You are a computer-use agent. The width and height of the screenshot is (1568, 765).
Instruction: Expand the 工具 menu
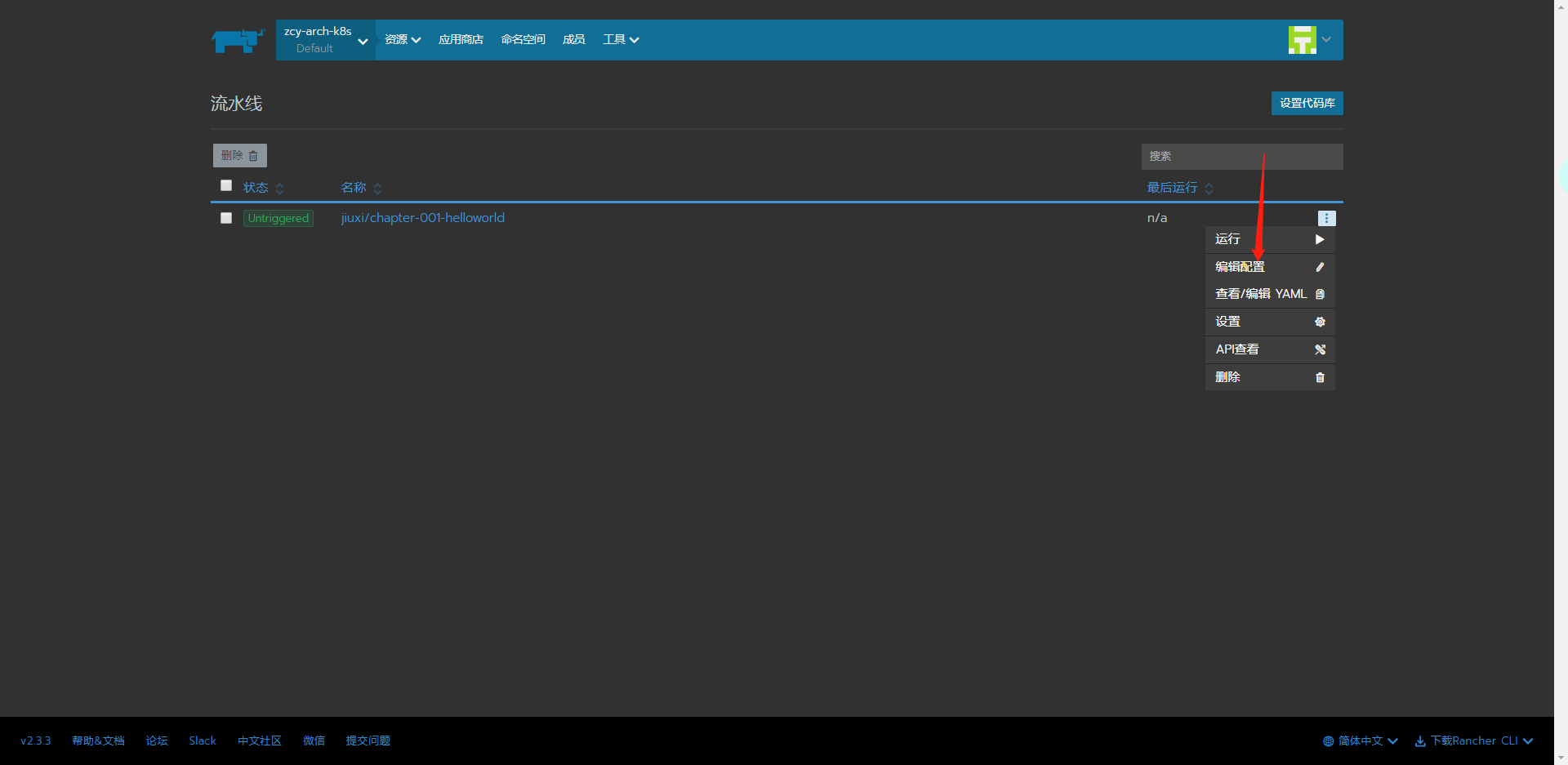click(621, 40)
